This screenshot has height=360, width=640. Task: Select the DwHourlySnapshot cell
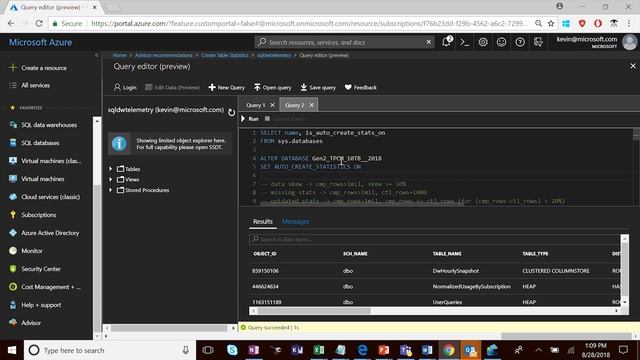point(456,271)
